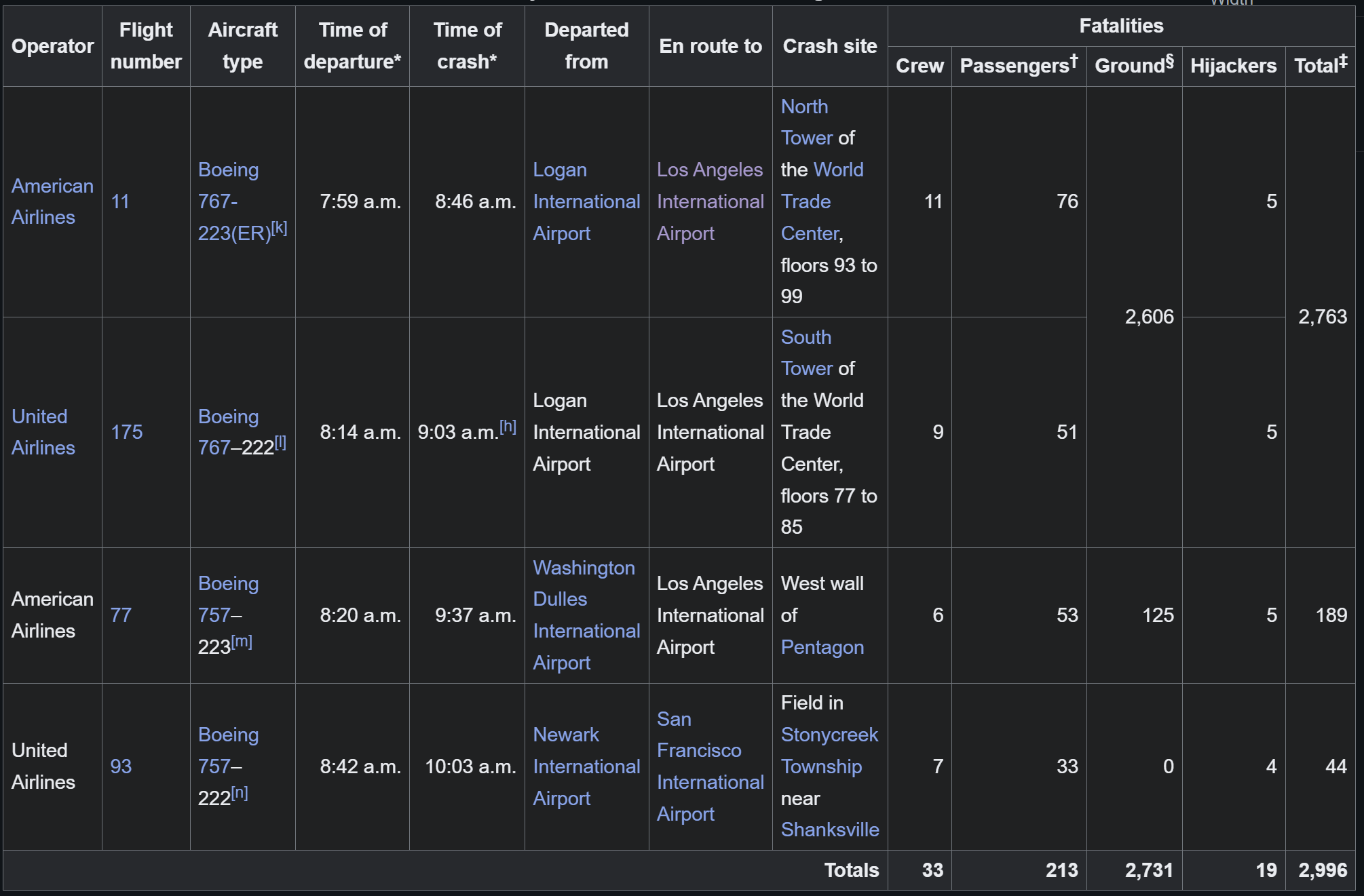Open the United Airlines link for Flight 175
This screenshot has height=896, width=1364.
click(43, 432)
